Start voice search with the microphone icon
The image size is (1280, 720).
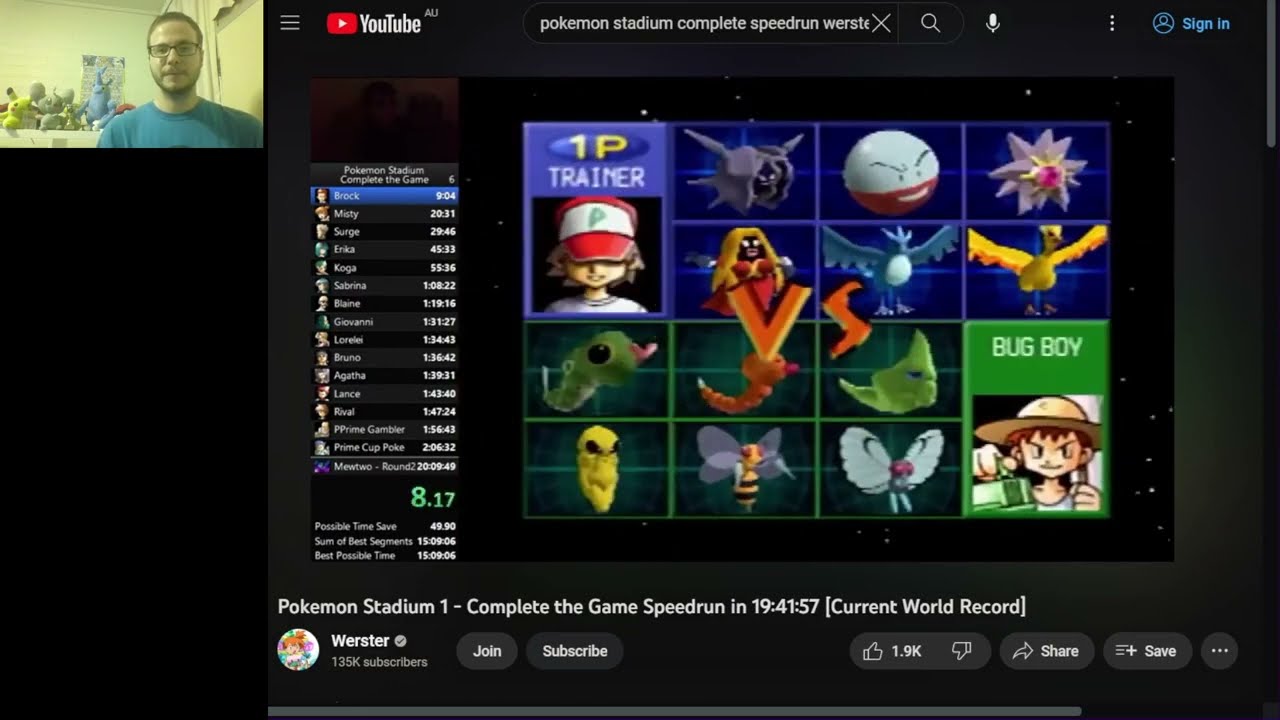[993, 23]
